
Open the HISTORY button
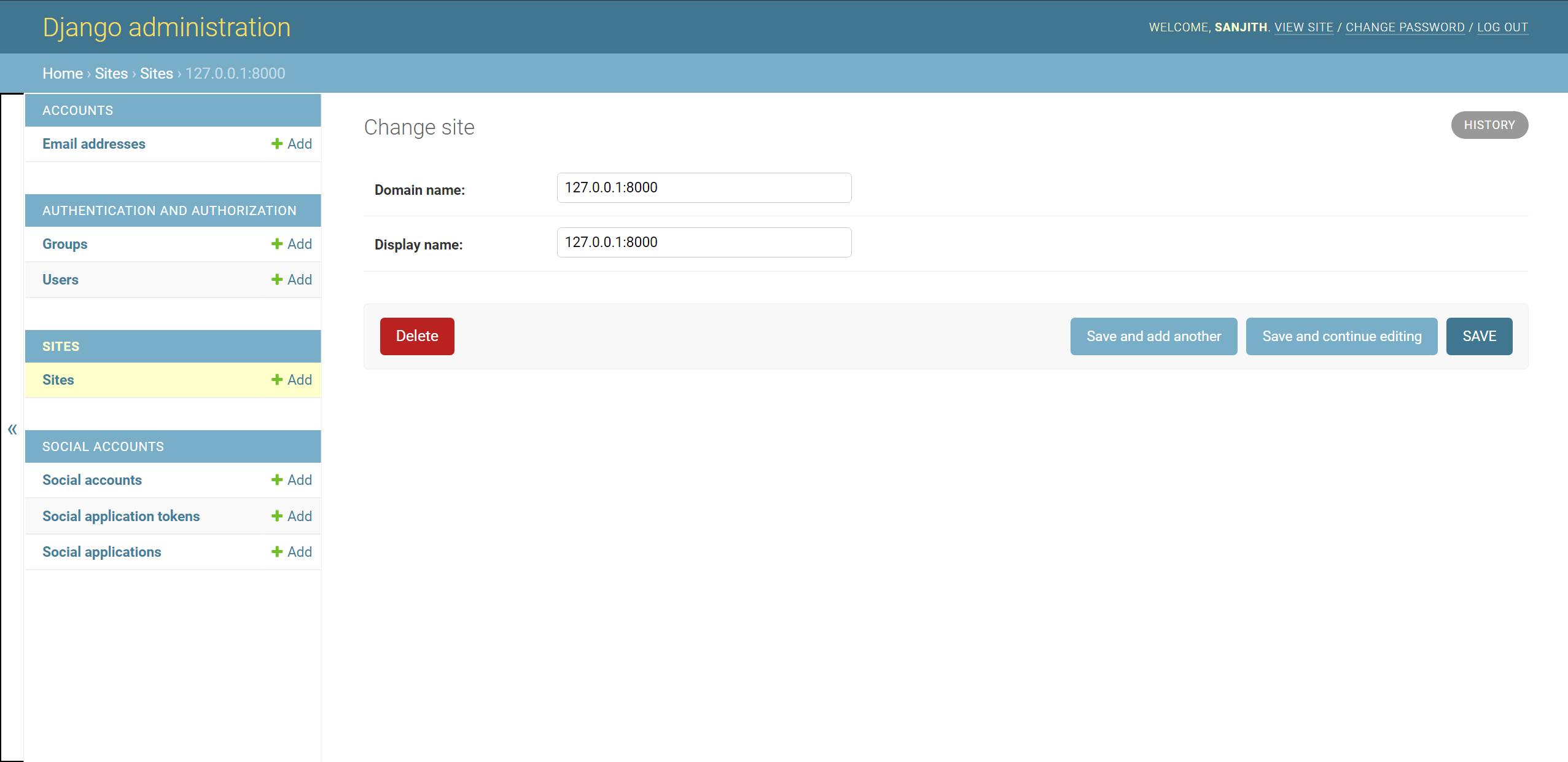coord(1489,125)
